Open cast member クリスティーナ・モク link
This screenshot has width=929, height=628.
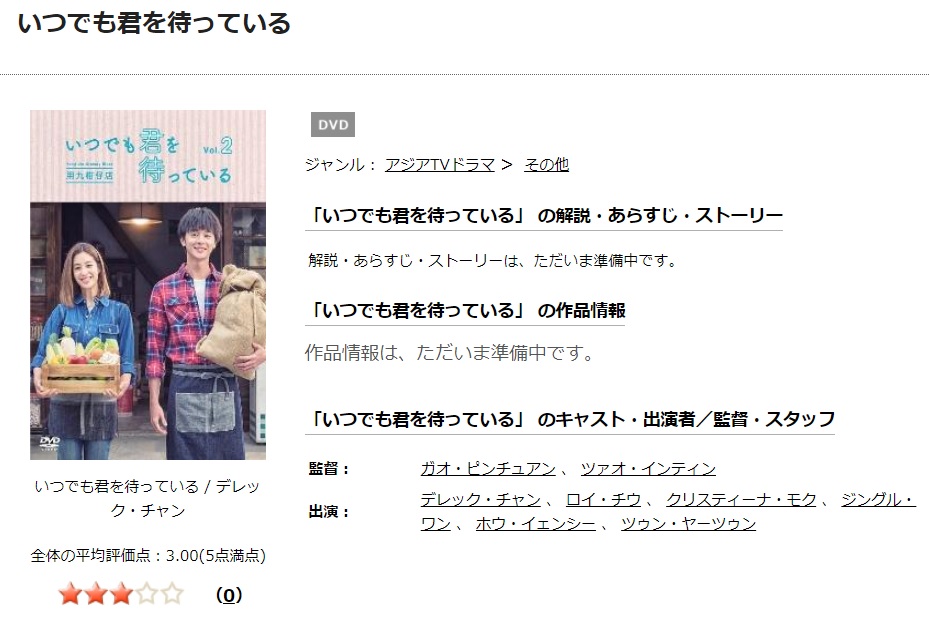pyautogui.click(x=741, y=499)
